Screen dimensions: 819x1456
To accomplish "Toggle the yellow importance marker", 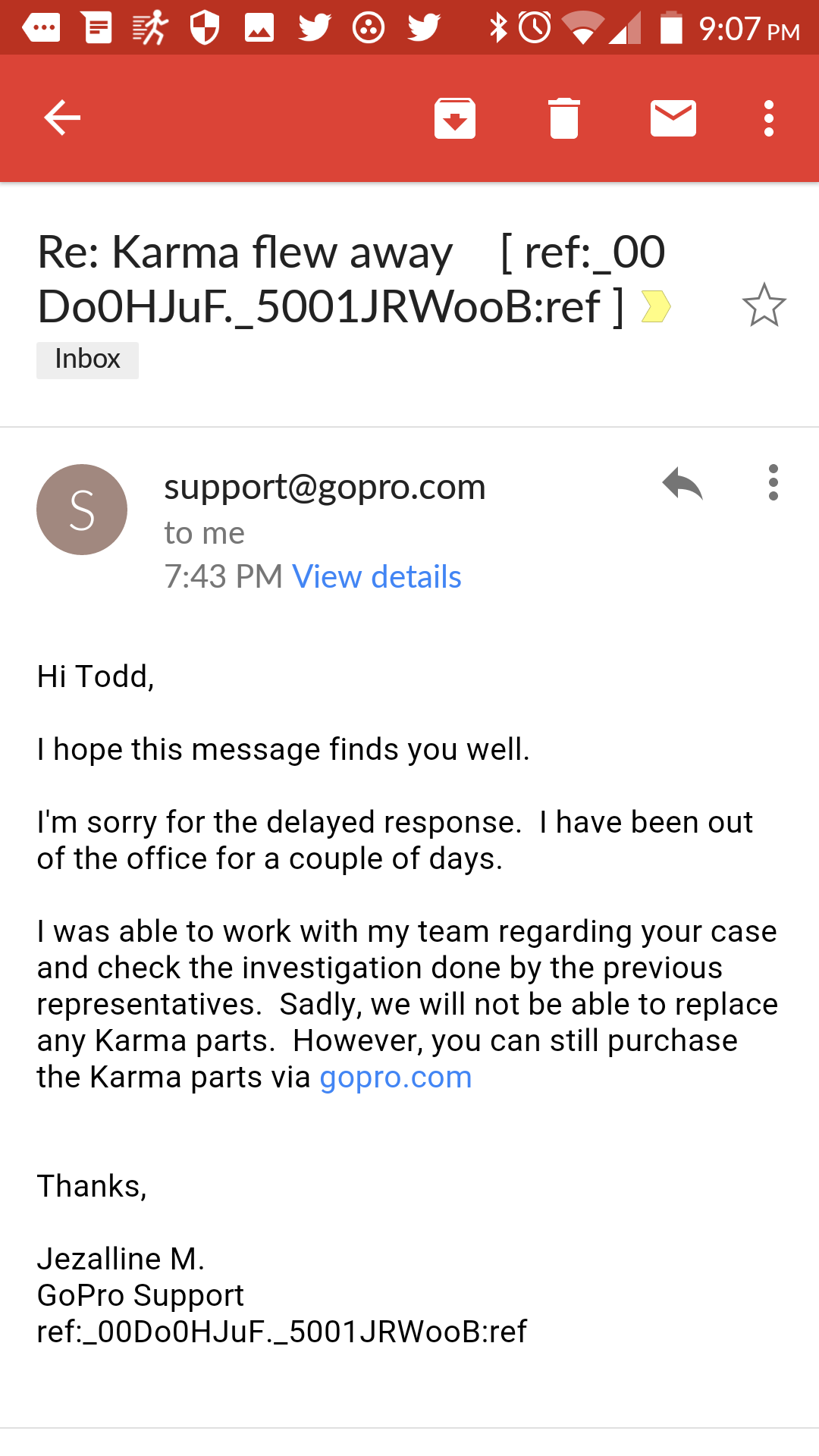I will pos(656,307).
